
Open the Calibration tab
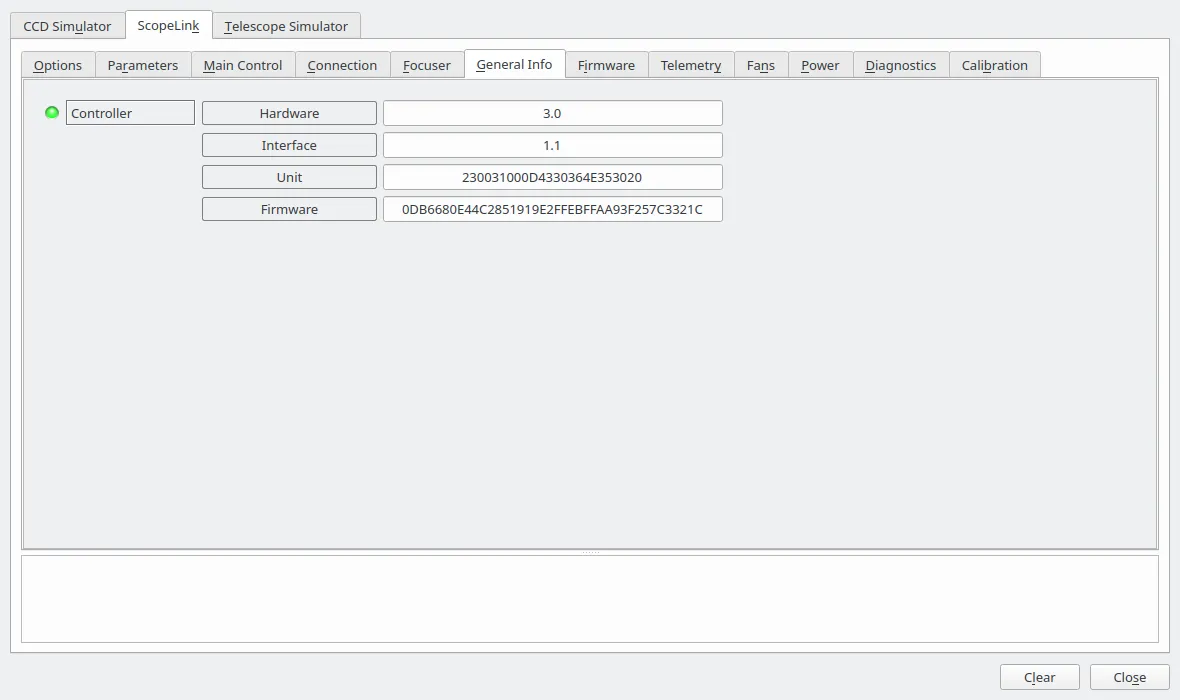[995, 65]
